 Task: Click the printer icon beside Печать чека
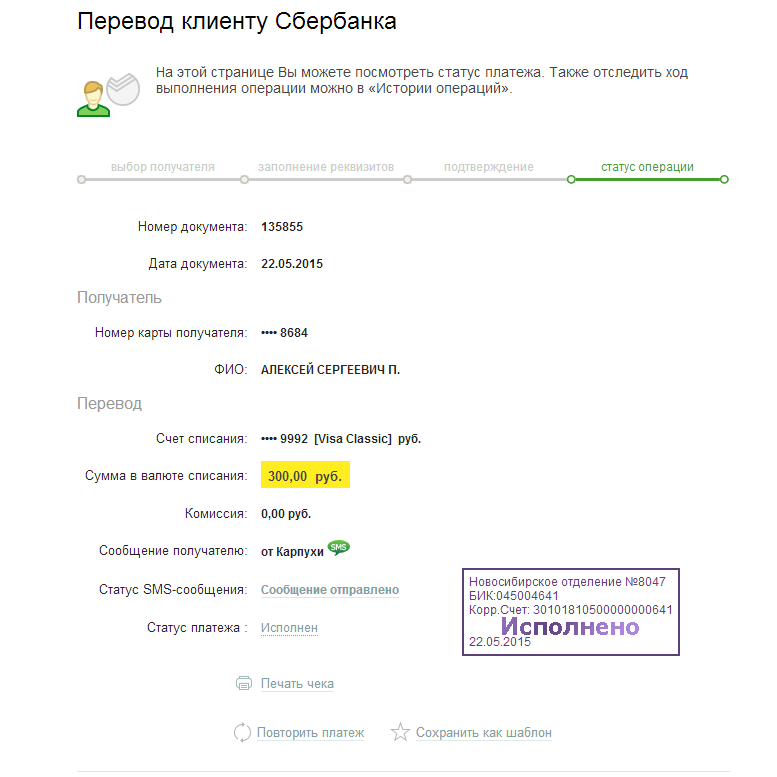click(x=243, y=684)
